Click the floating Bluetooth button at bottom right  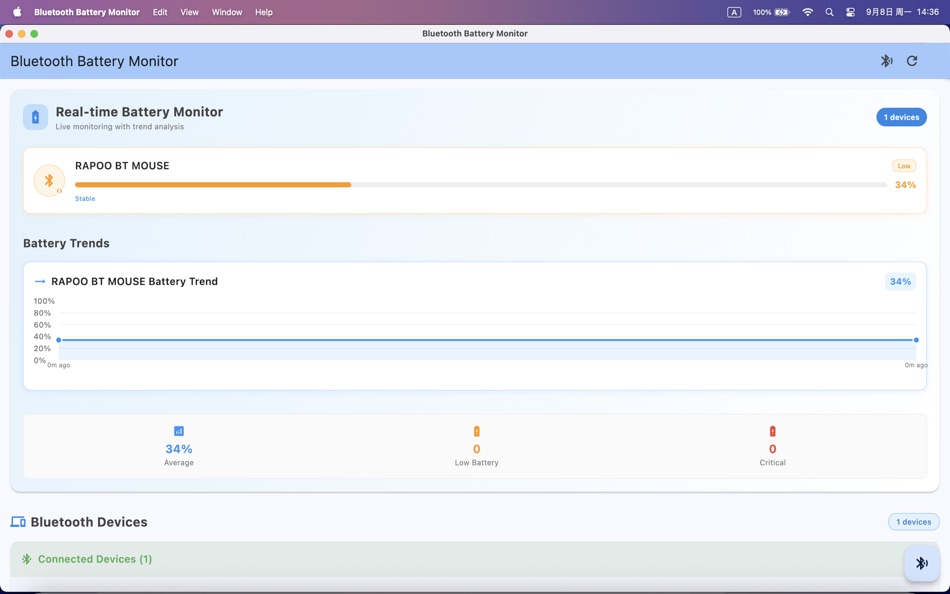pos(920,563)
